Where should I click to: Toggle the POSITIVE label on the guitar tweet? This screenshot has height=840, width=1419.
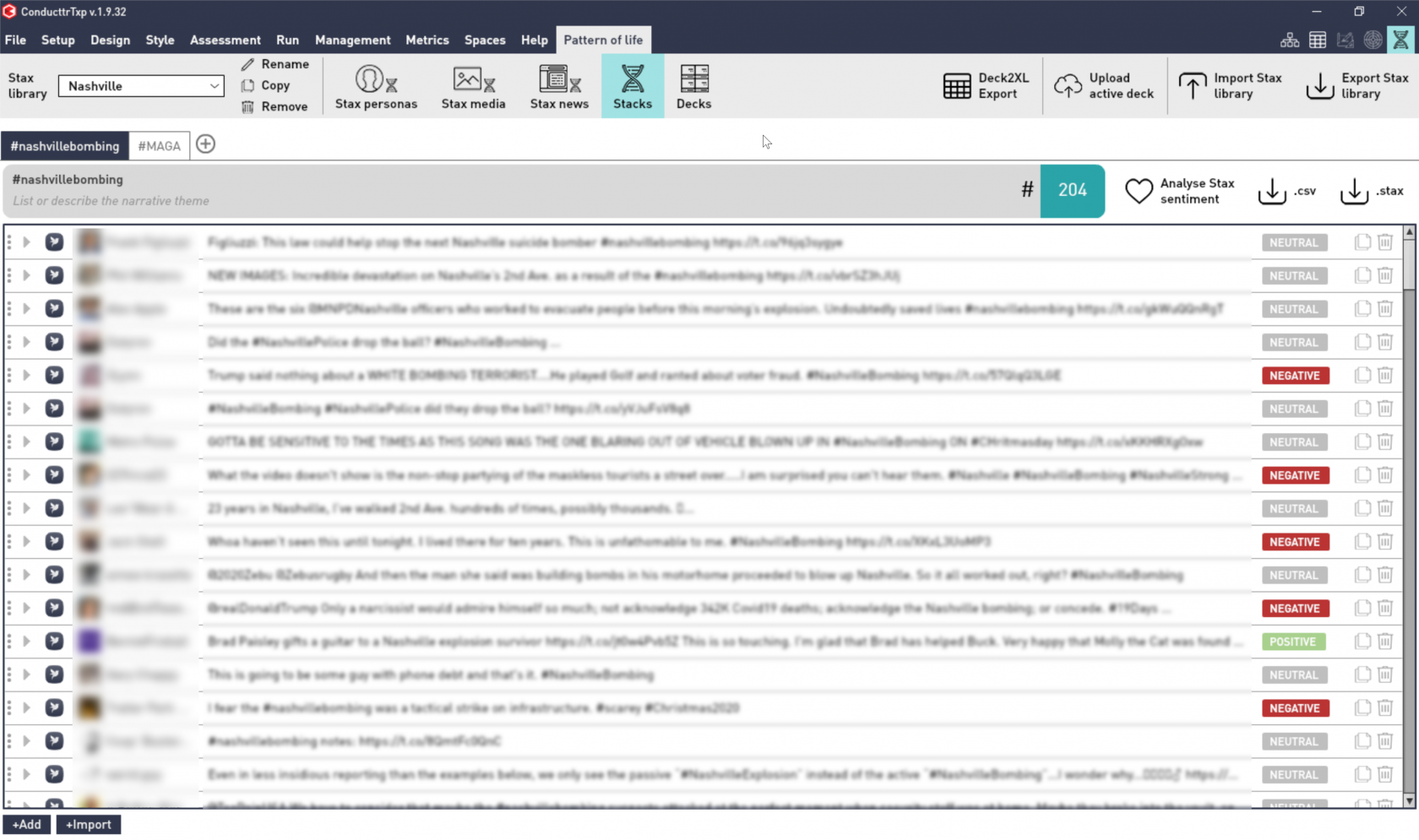click(1292, 641)
